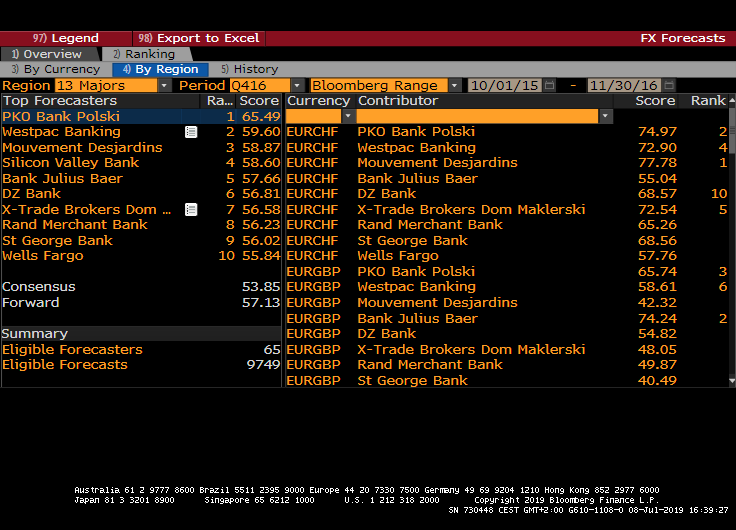Open the end date calendar picker icon

(x=669, y=86)
